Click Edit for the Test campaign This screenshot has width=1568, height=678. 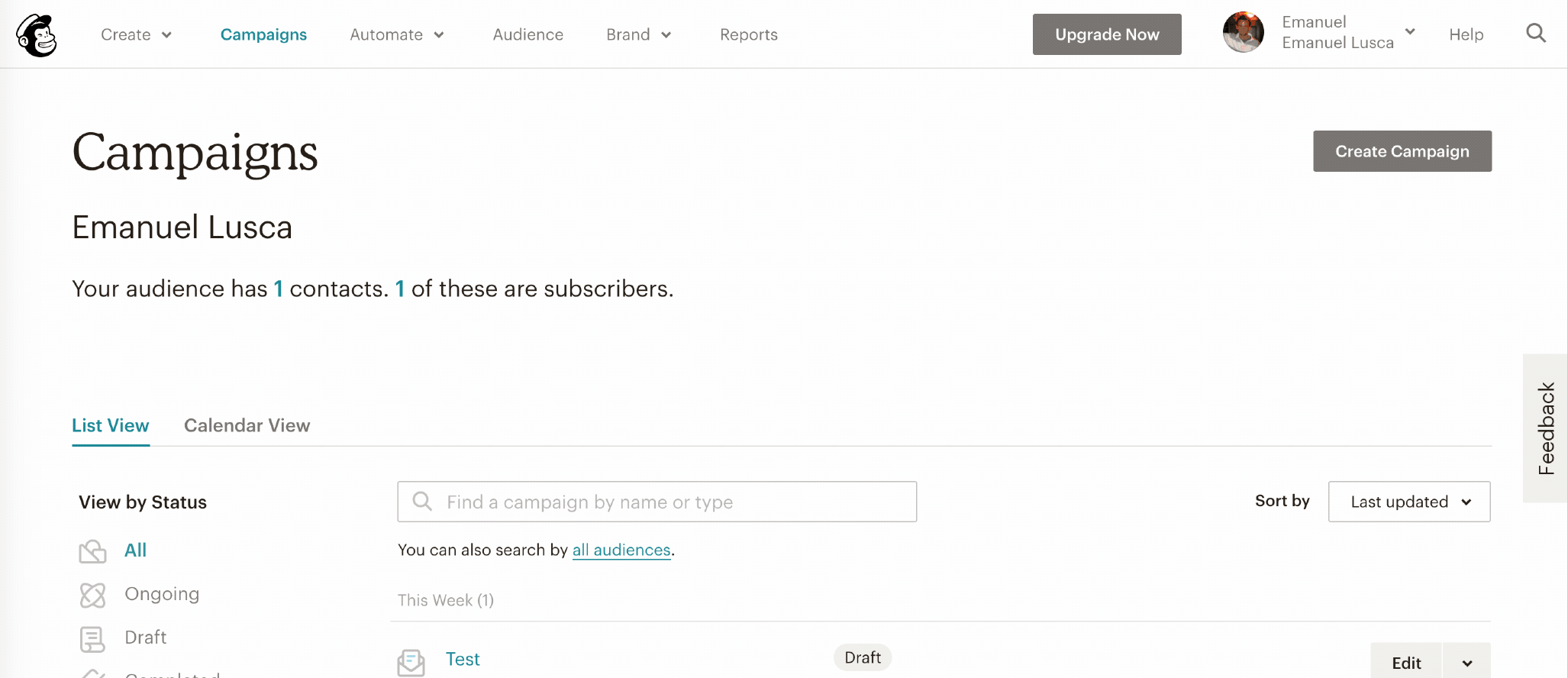point(1406,662)
